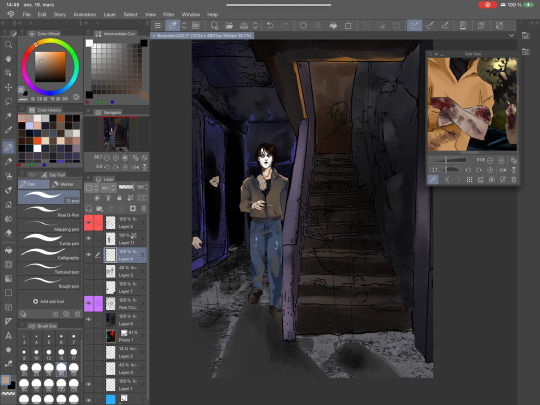Screen dimensions: 540x405
Task: Open the Window menu
Action: tap(191, 14)
